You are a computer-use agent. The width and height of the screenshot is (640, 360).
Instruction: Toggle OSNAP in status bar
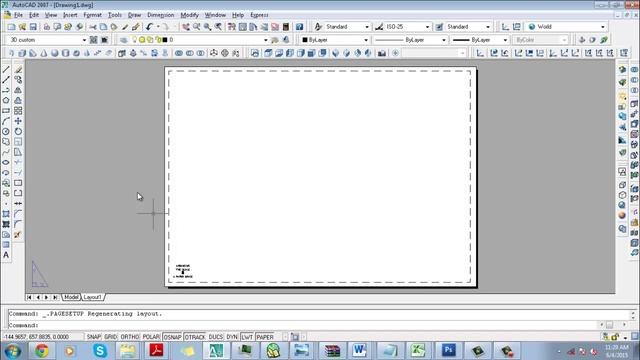[172, 337]
